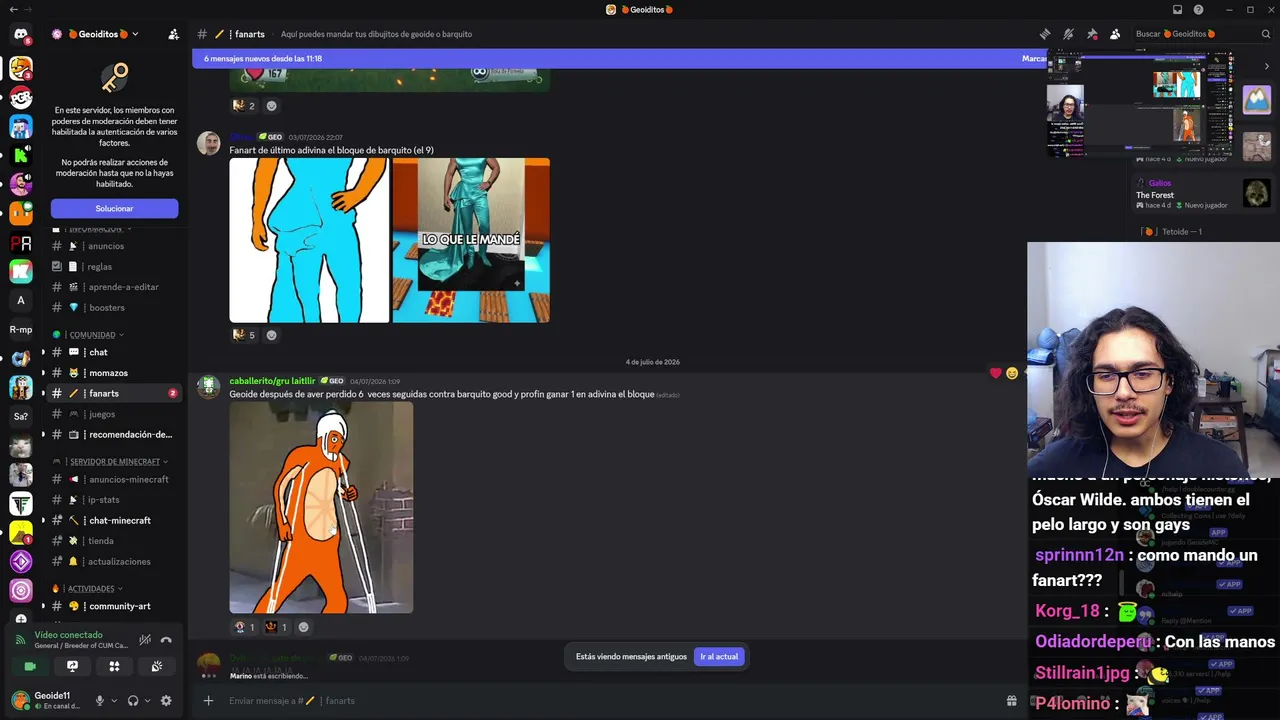1280x720 pixels.
Task: Disconnect from the voice channel
Action: pos(166,640)
